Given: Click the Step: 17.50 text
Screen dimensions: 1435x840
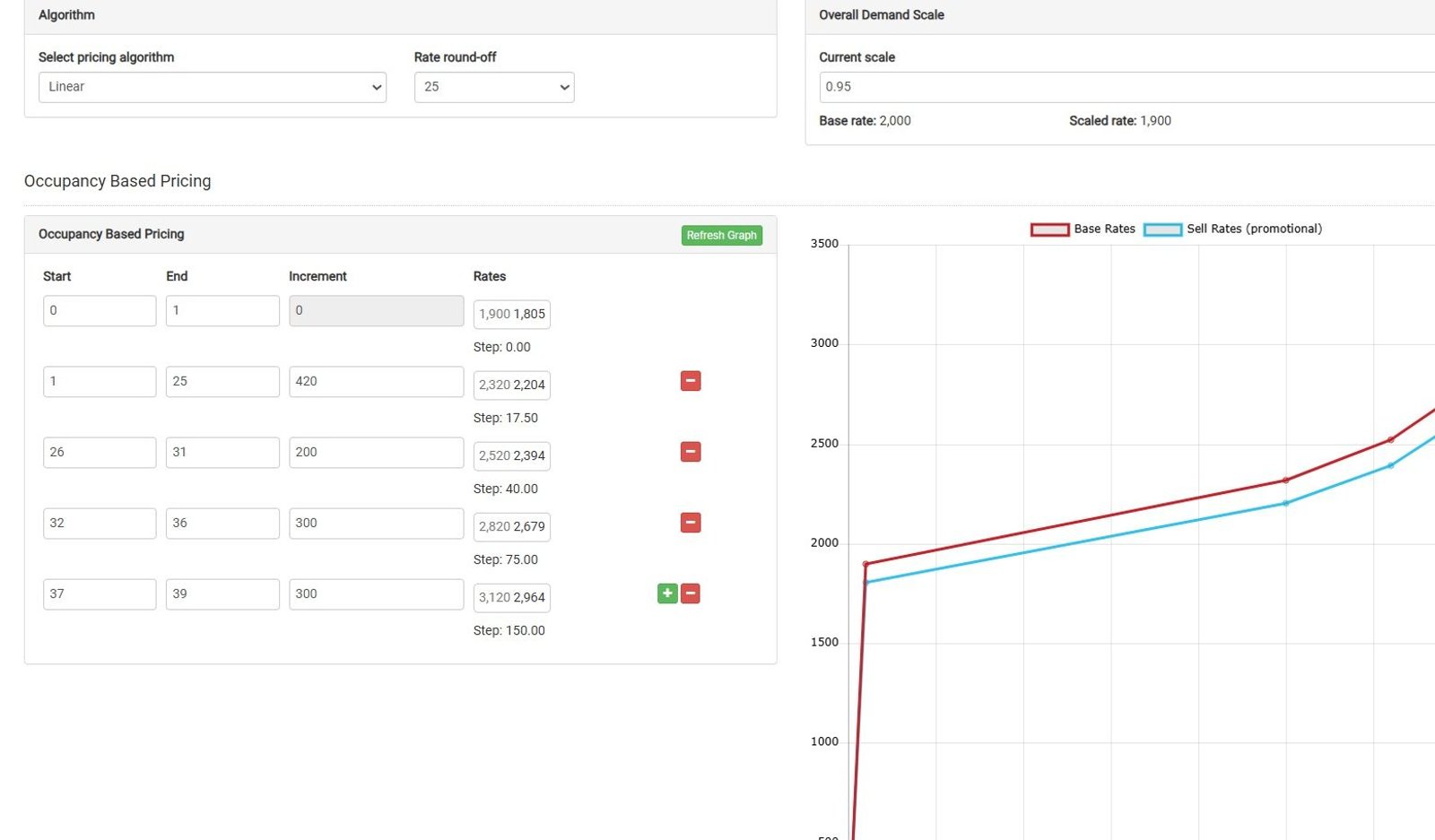Looking at the screenshot, I should pos(506,418).
